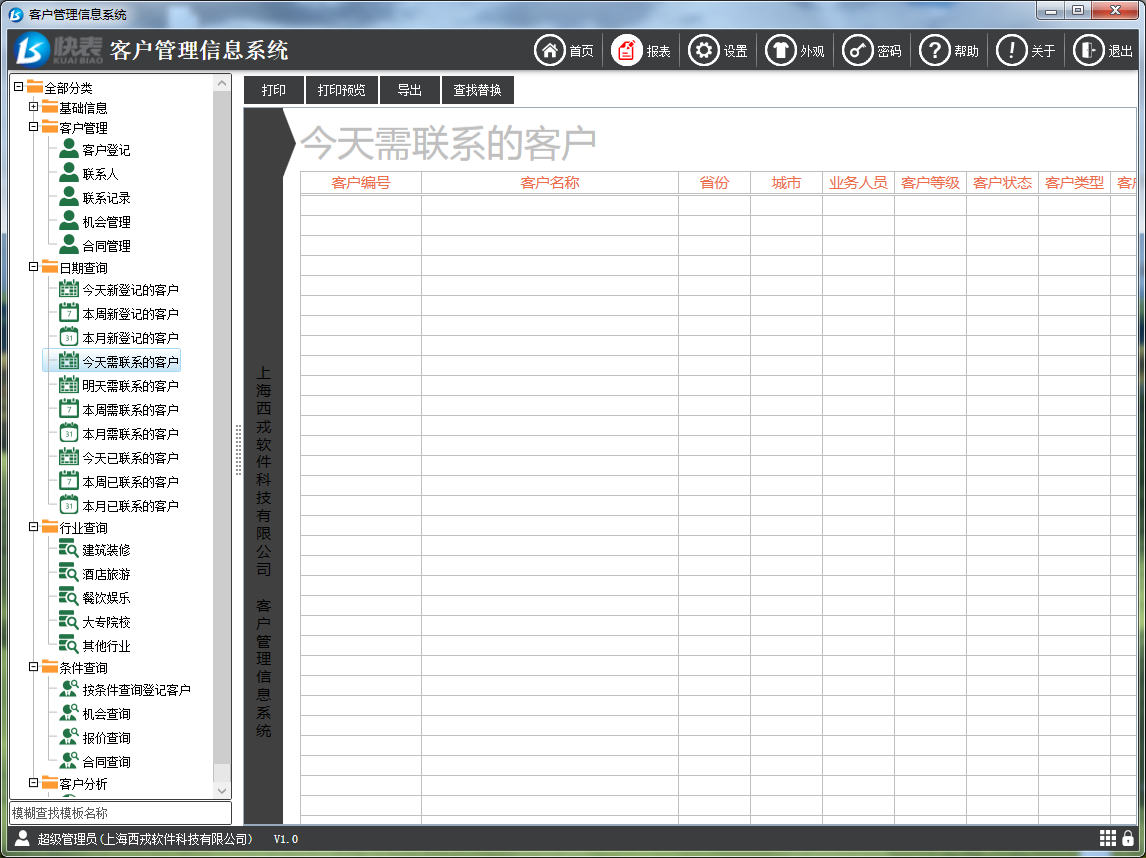
Task: Click search icon beside 酒店旅游
Action: click(x=69, y=574)
